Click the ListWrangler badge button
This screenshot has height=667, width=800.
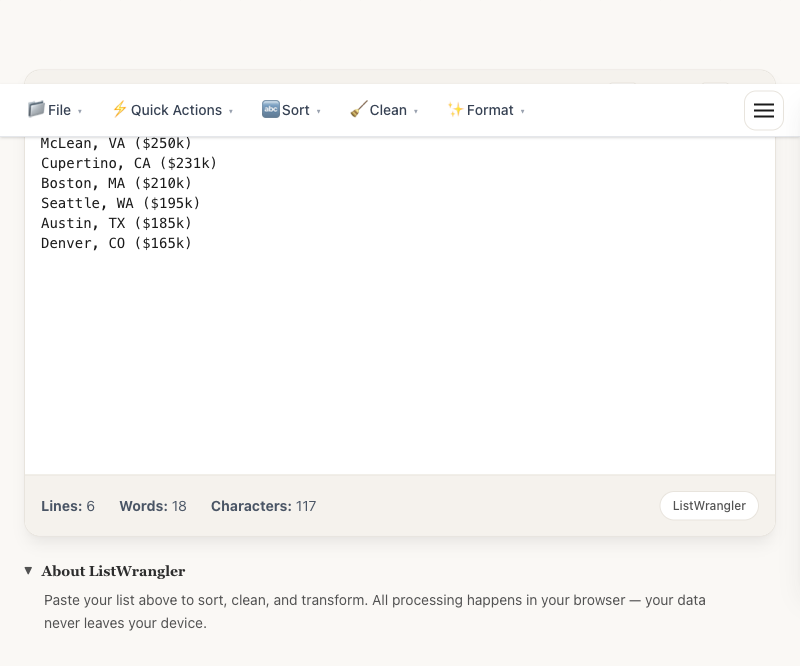click(709, 506)
